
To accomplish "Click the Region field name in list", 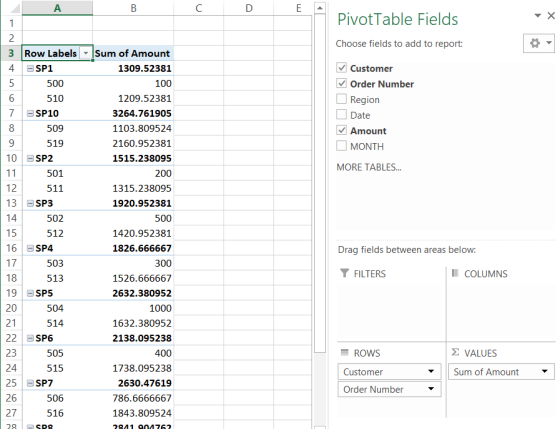I will click(x=365, y=100).
